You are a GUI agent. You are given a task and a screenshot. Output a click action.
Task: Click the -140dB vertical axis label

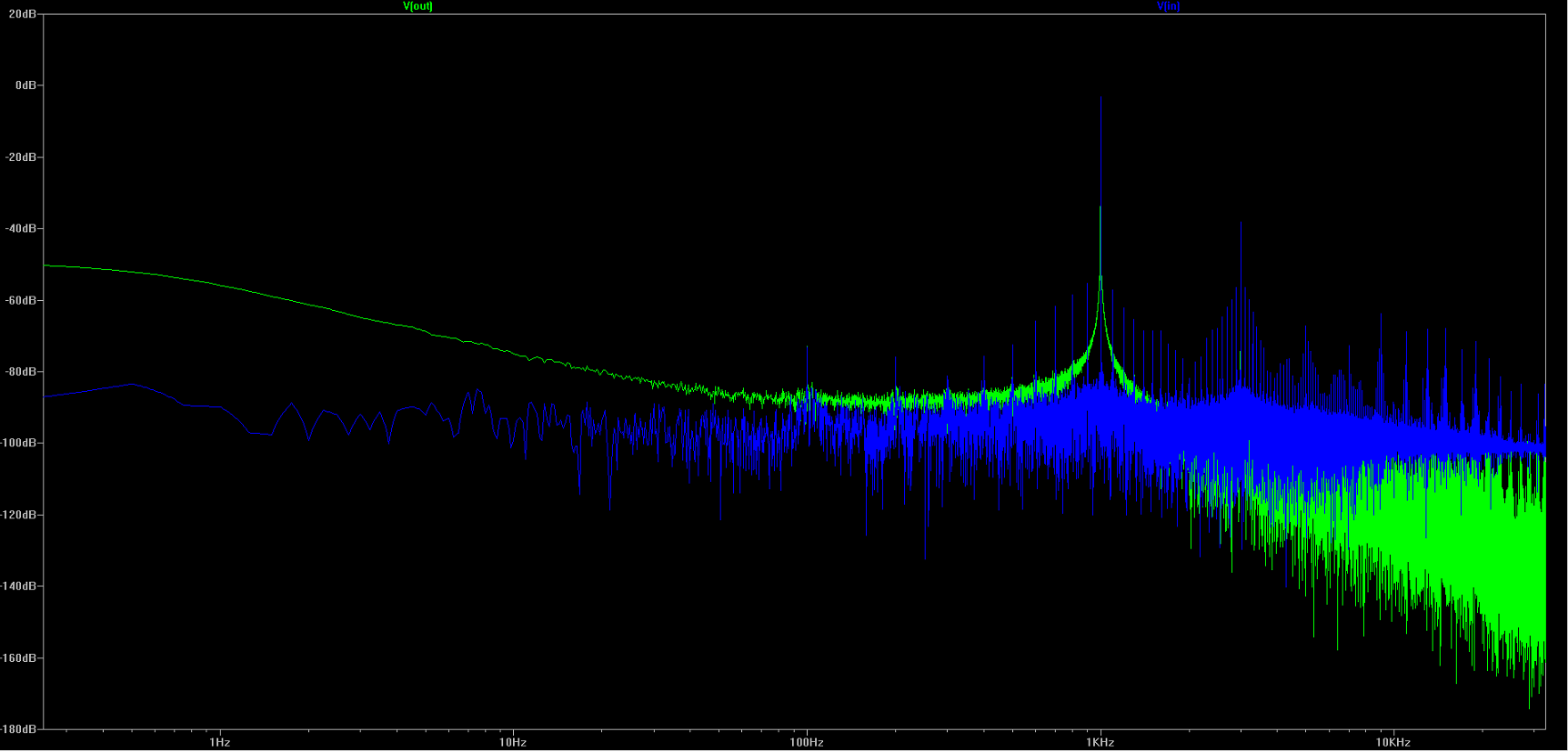[18, 587]
